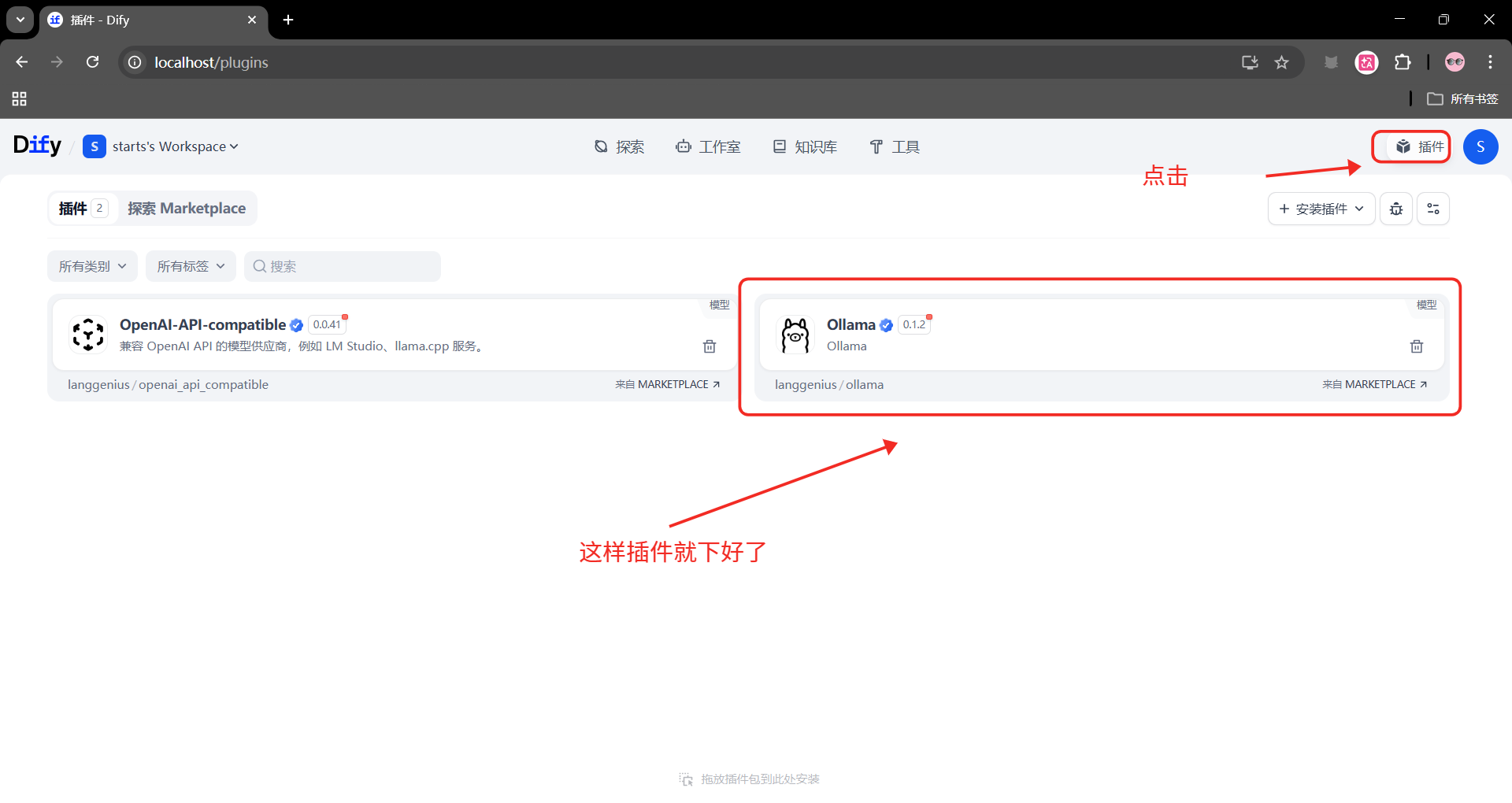1512x803 pixels.
Task: Expand the 所有标签 filter dropdown
Action: click(191, 266)
